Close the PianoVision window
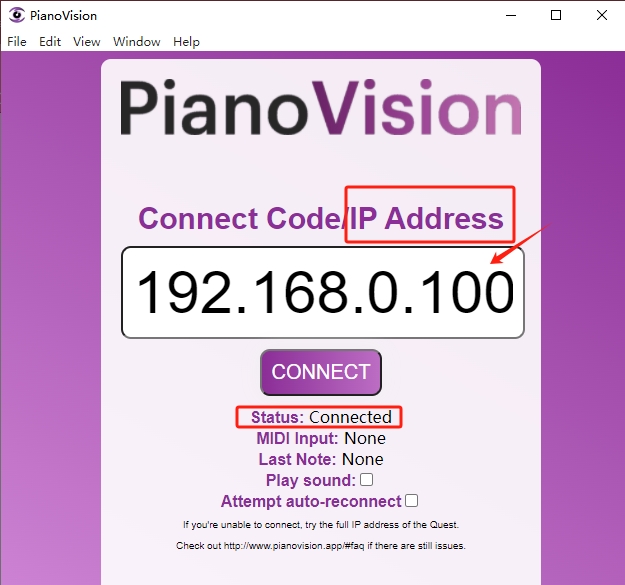 click(602, 15)
